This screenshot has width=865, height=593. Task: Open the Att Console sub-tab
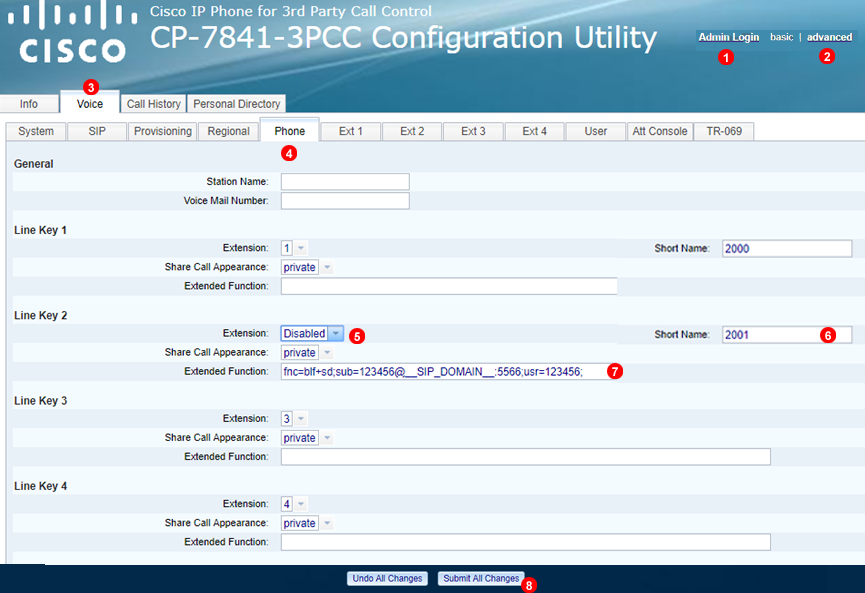[660, 131]
